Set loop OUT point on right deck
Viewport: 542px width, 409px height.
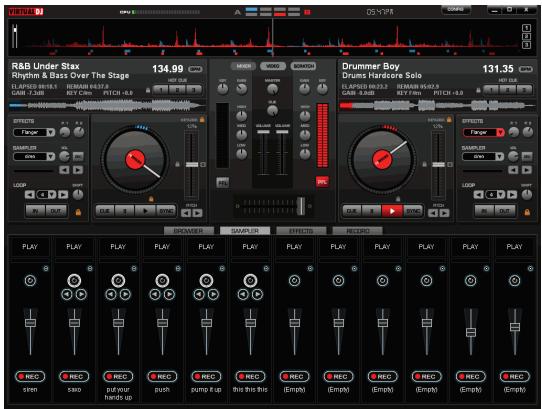point(504,211)
